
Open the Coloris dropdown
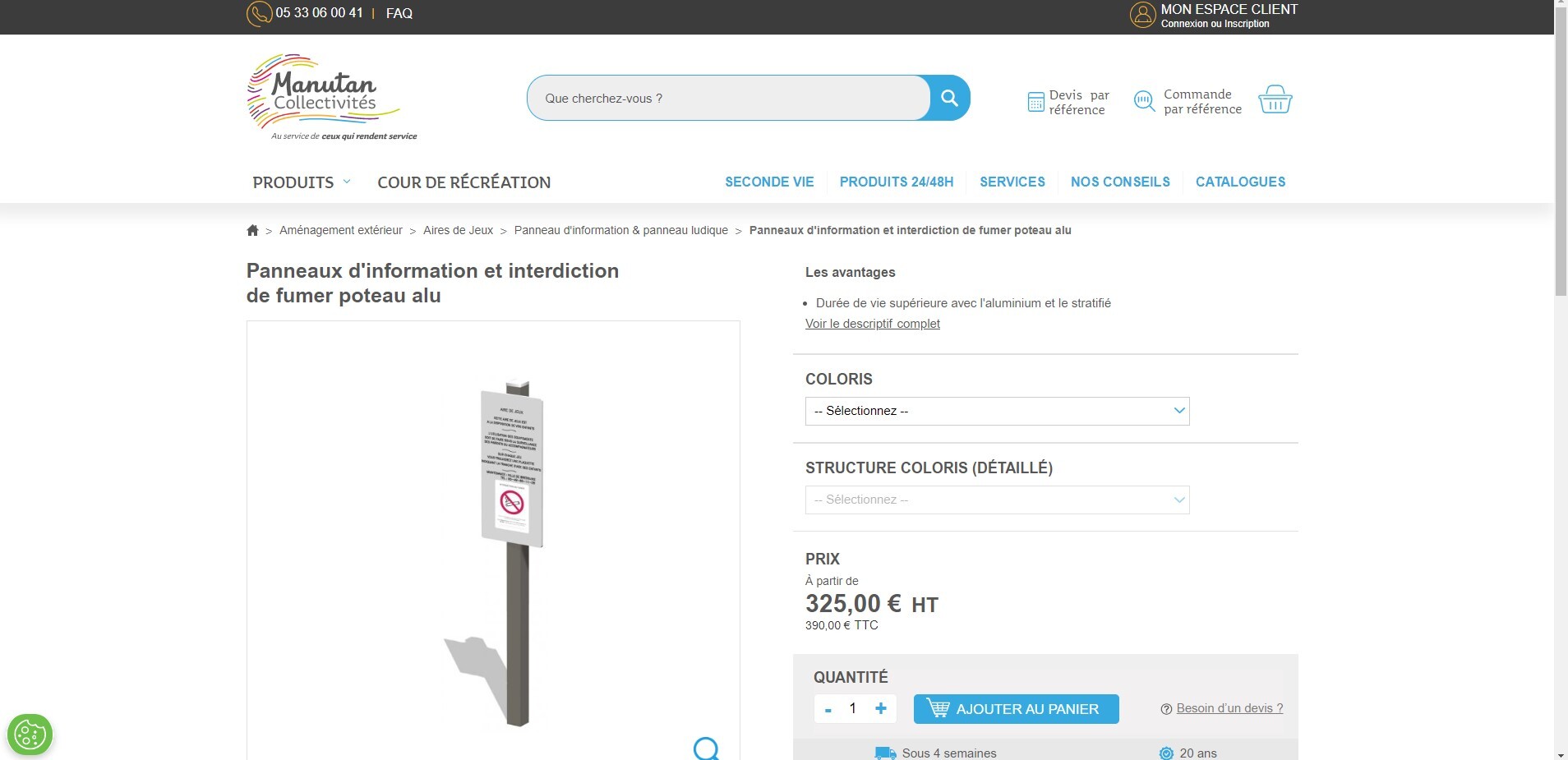(x=997, y=411)
